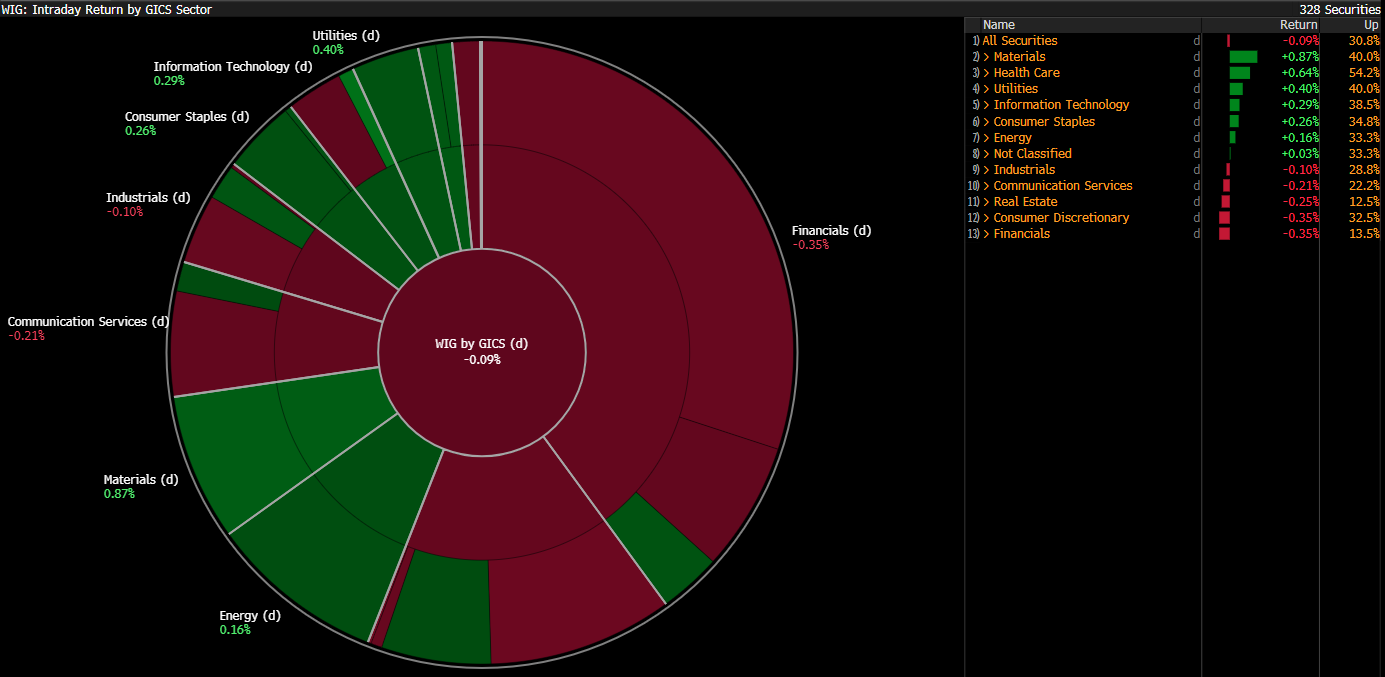Expand the Consumer Staples row chevron
The width and height of the screenshot is (1385, 677).
pyautogui.click(x=986, y=122)
